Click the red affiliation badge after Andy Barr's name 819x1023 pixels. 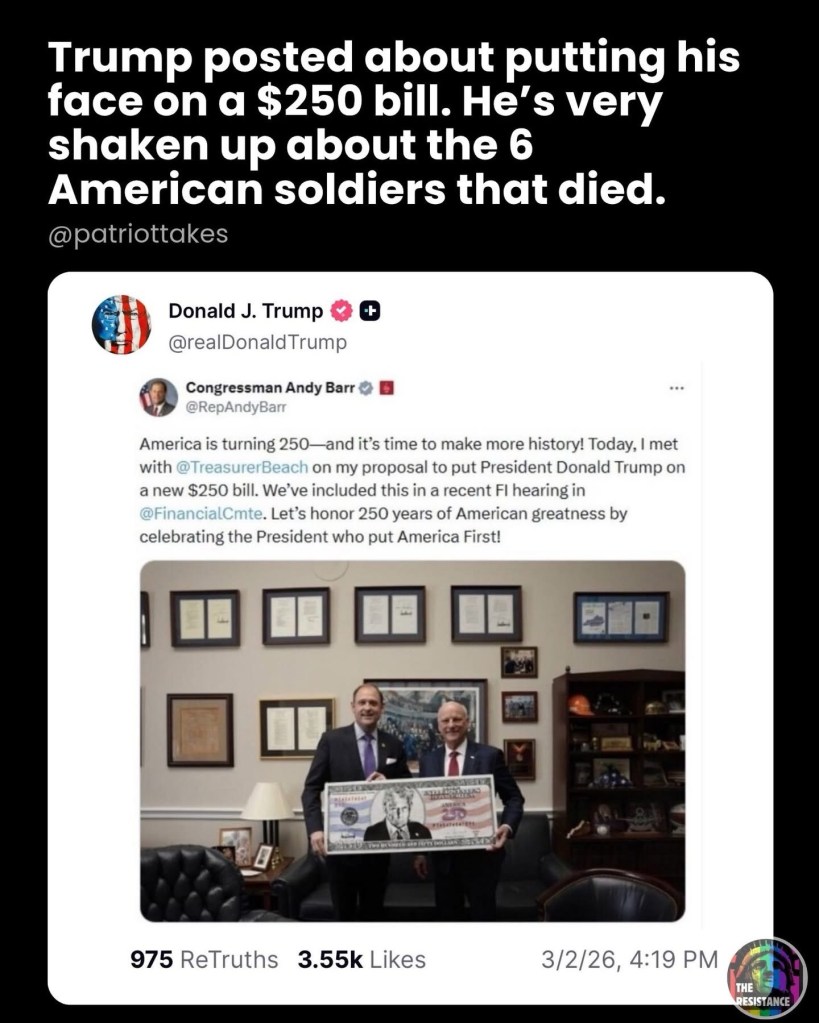(386, 388)
